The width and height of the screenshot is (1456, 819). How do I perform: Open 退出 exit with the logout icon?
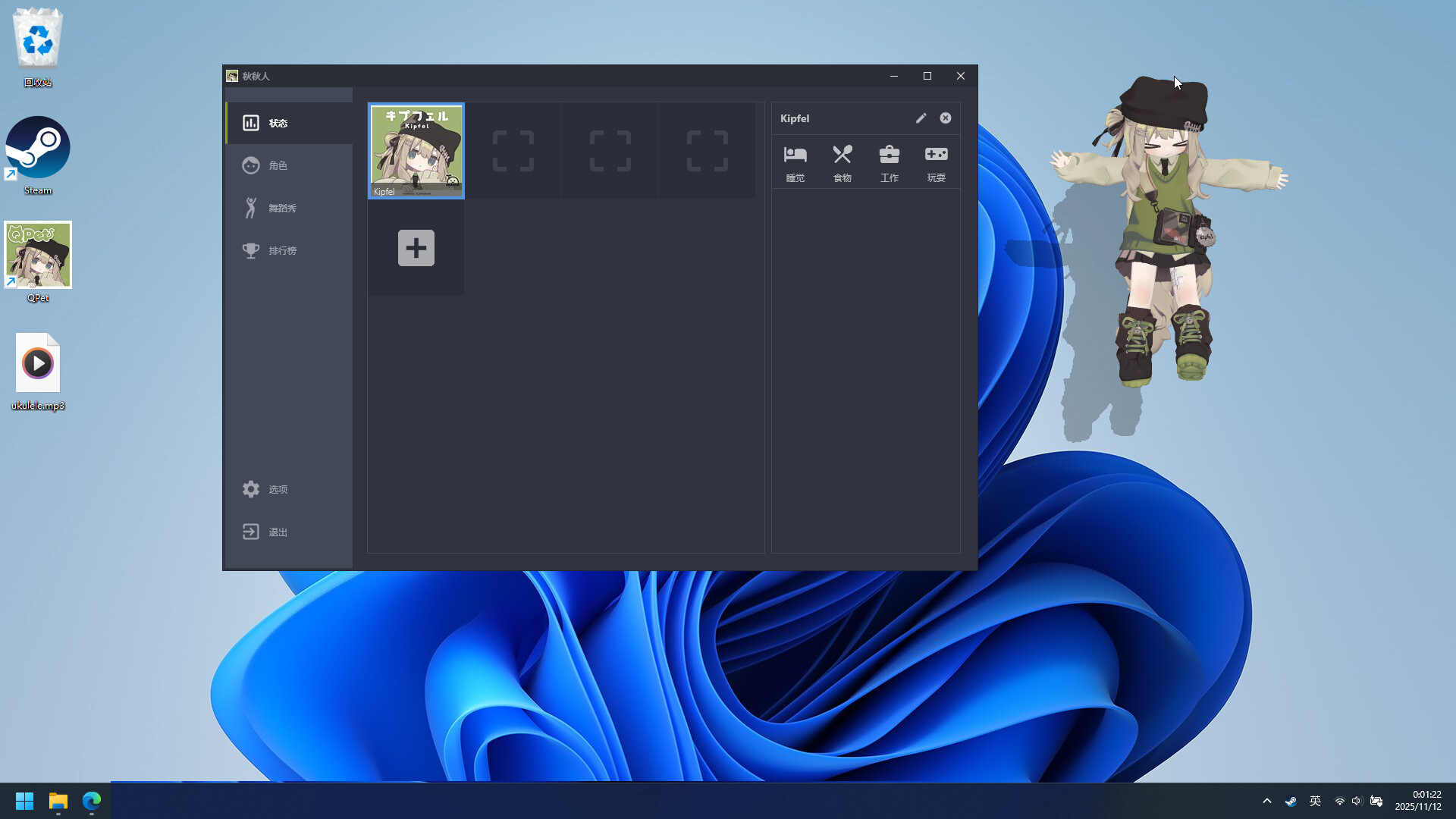[277, 532]
